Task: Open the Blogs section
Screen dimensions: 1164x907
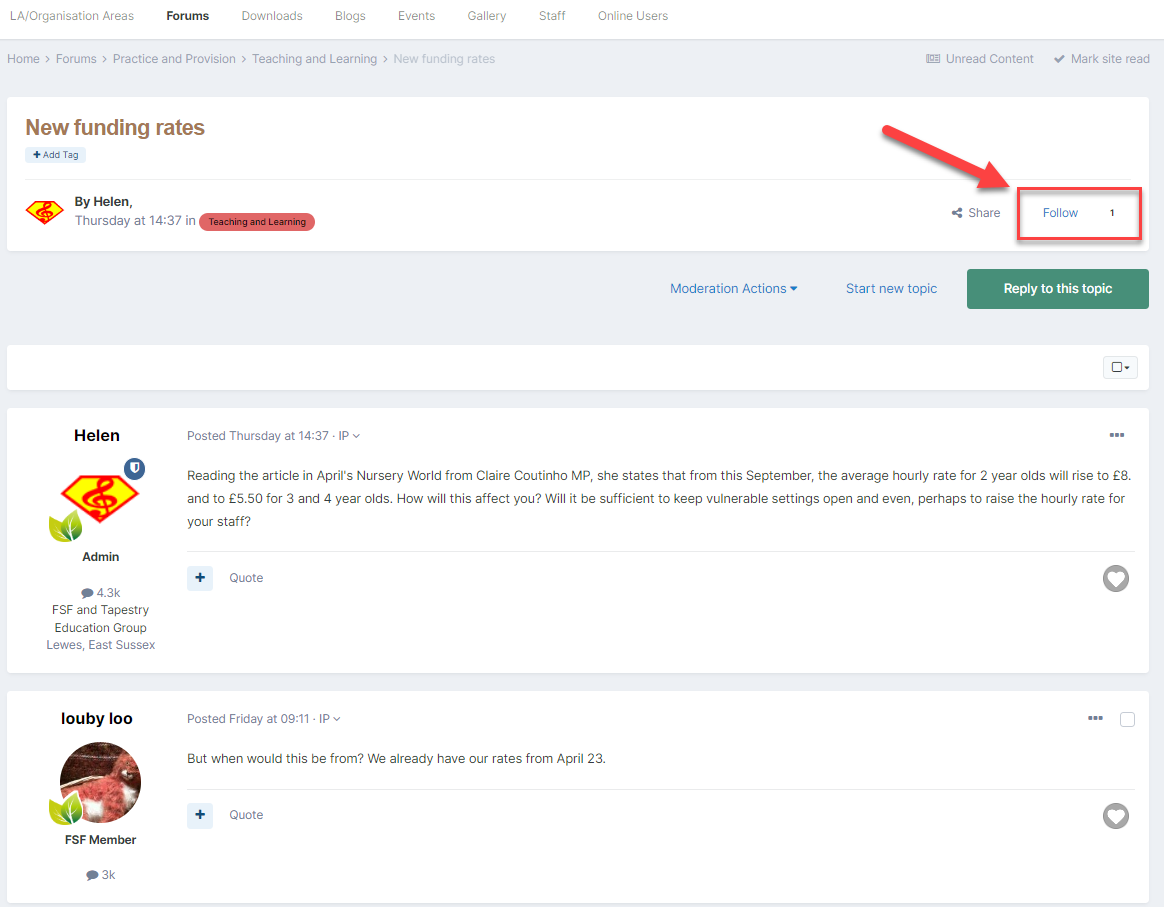Action: 350,16
